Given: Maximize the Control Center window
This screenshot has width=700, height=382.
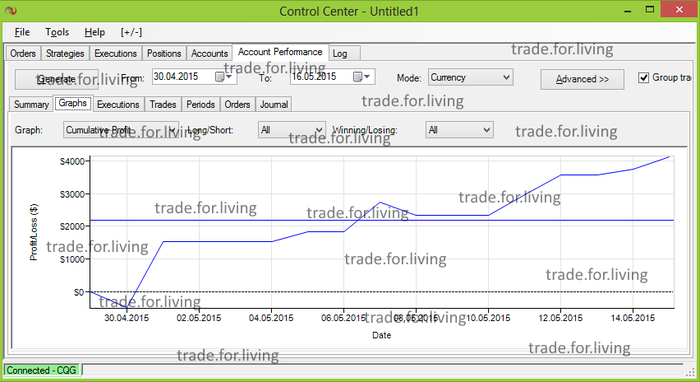Looking at the screenshot, I should coord(650,10).
